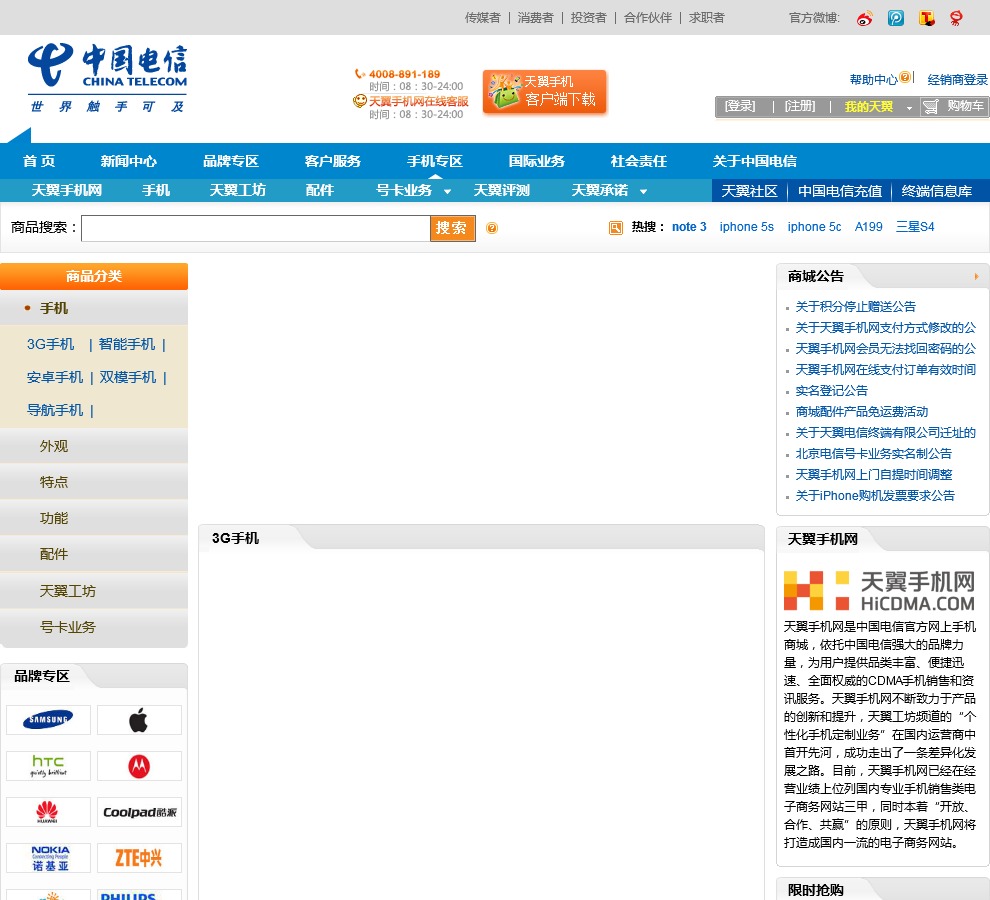Expand the 我的天翼 dropdown arrow
This screenshot has height=900, width=990.
(x=909, y=108)
